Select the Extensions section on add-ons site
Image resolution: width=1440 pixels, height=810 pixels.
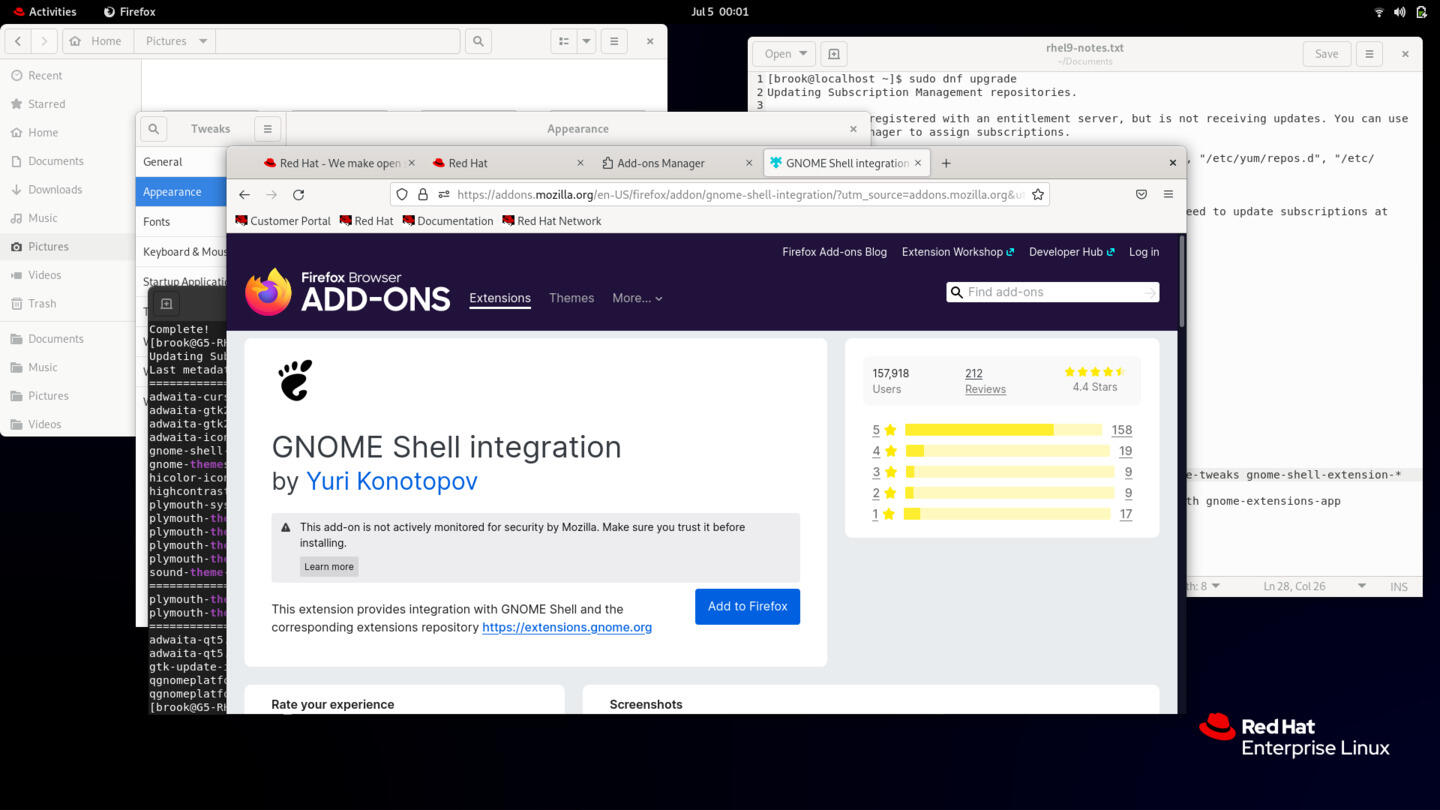coord(500,298)
